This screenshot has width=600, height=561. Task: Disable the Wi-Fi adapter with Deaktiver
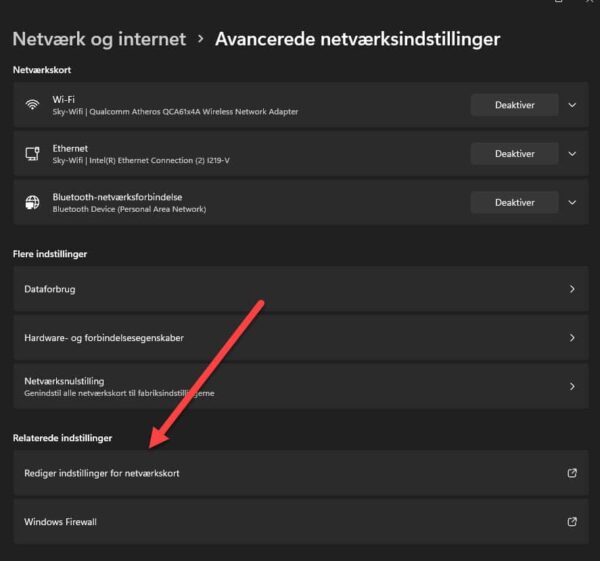(x=514, y=105)
